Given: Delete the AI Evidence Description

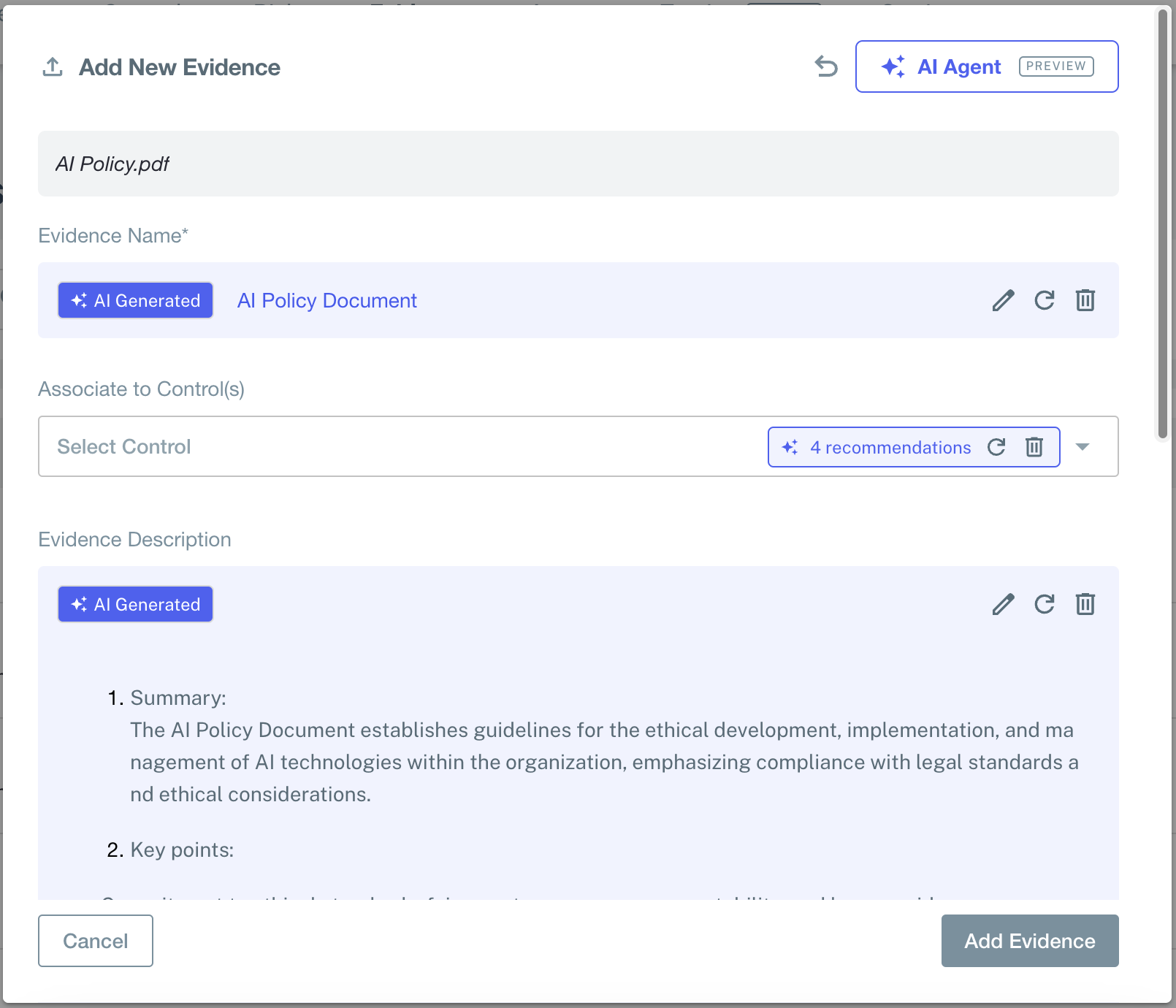Looking at the screenshot, I should [1085, 604].
